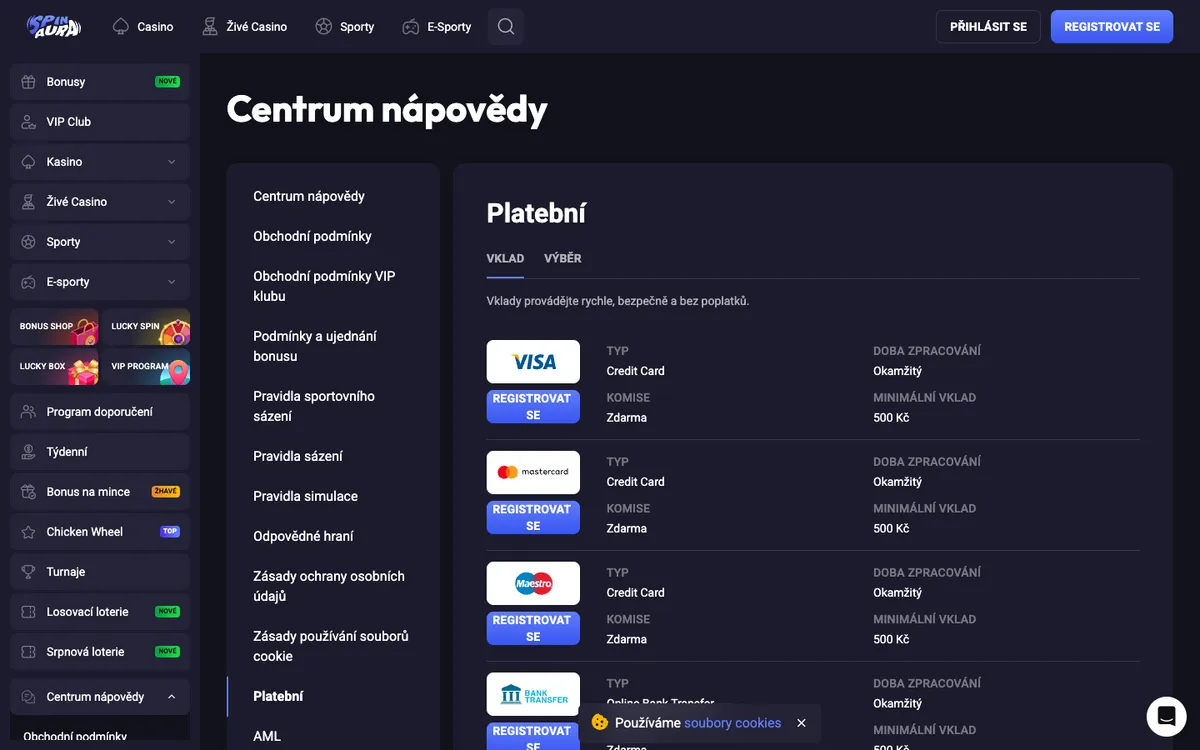Expand the Kasino sidebar chevron
1200x750 pixels.
171,162
